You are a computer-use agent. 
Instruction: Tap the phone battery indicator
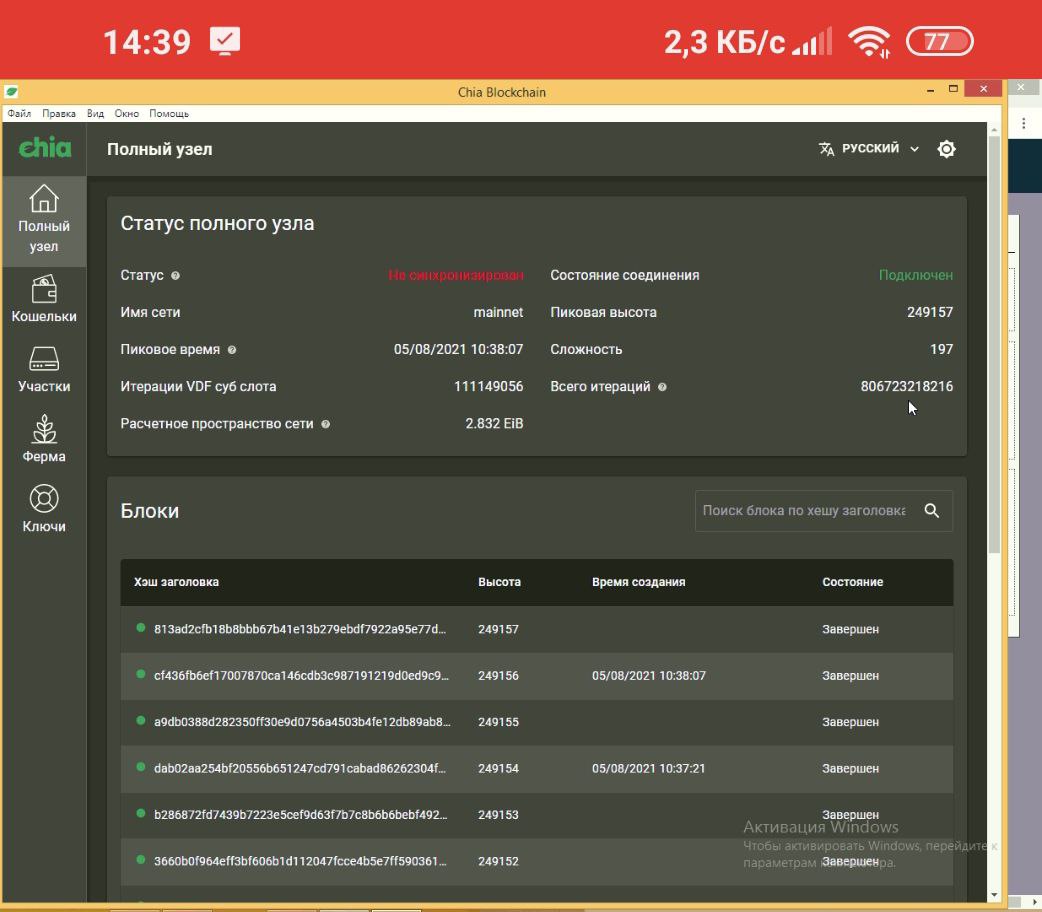940,41
